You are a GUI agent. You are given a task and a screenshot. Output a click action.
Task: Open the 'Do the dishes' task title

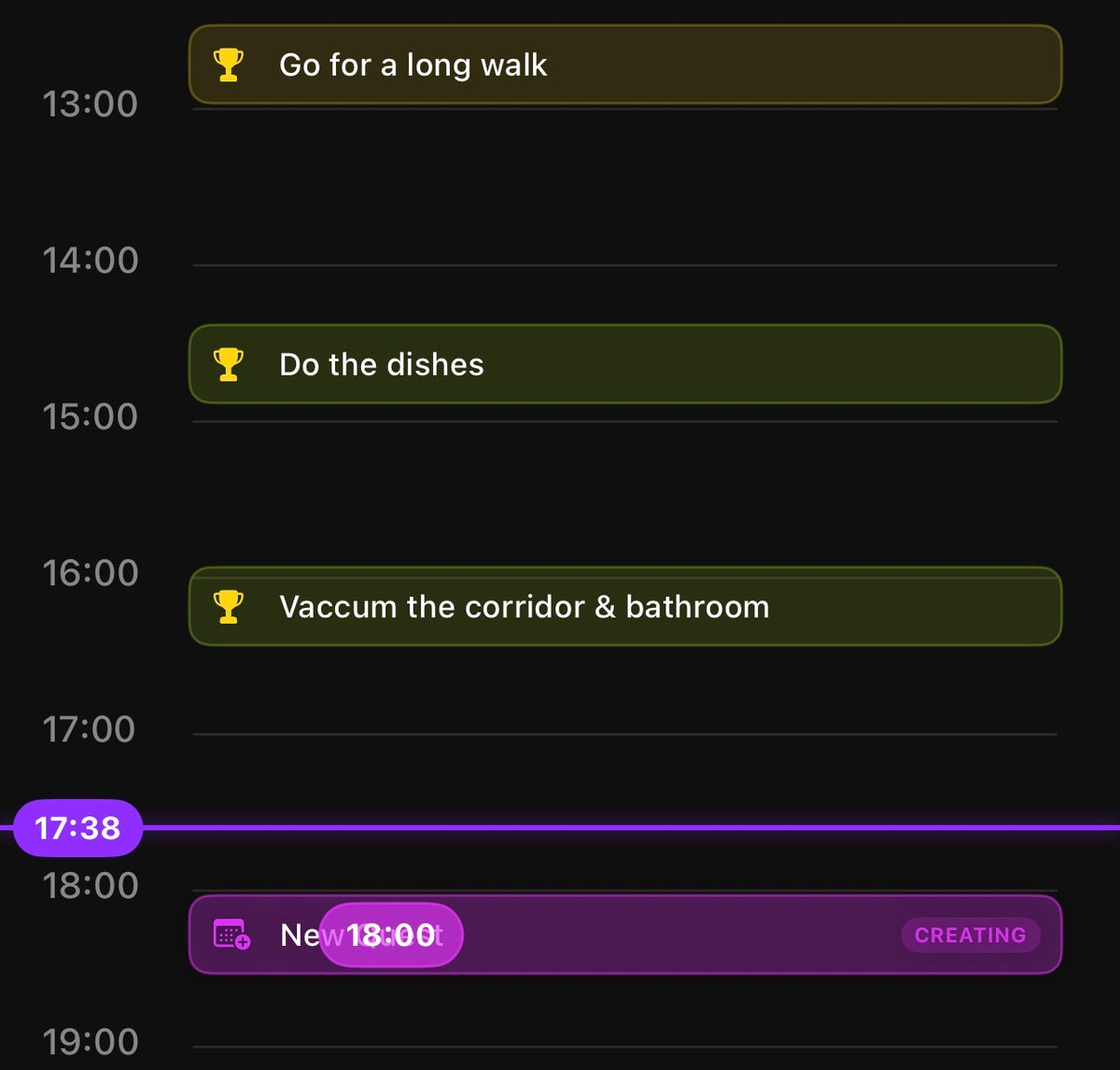coord(382,364)
